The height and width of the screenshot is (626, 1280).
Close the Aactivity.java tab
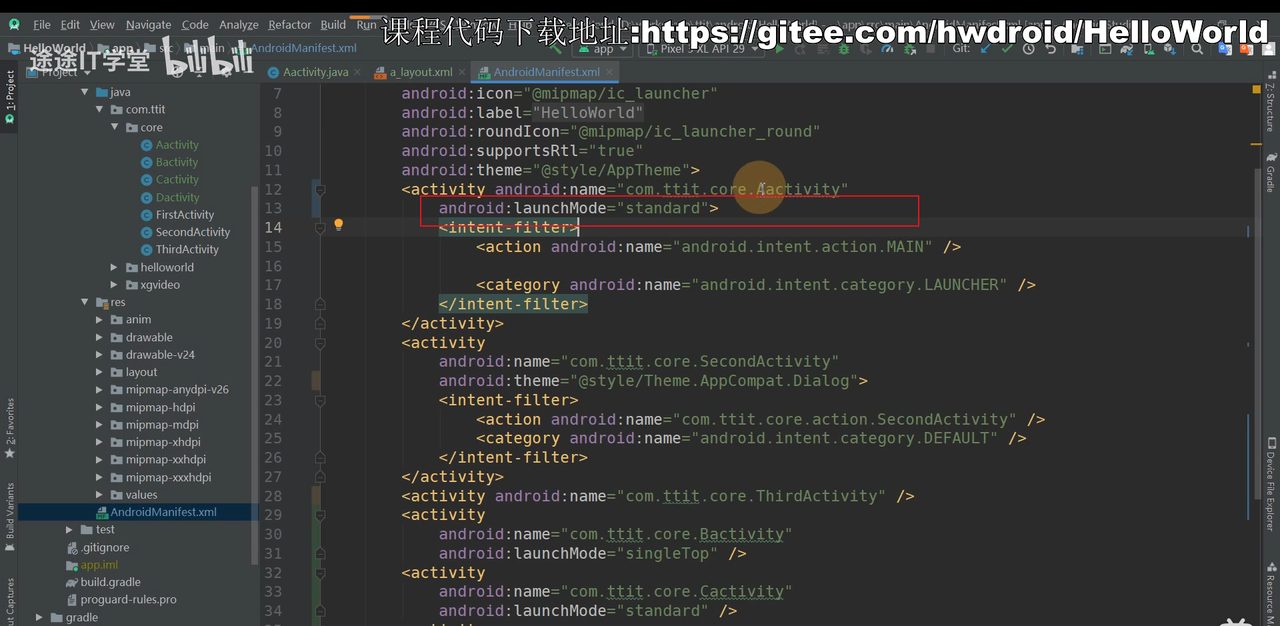pyautogui.click(x=358, y=72)
